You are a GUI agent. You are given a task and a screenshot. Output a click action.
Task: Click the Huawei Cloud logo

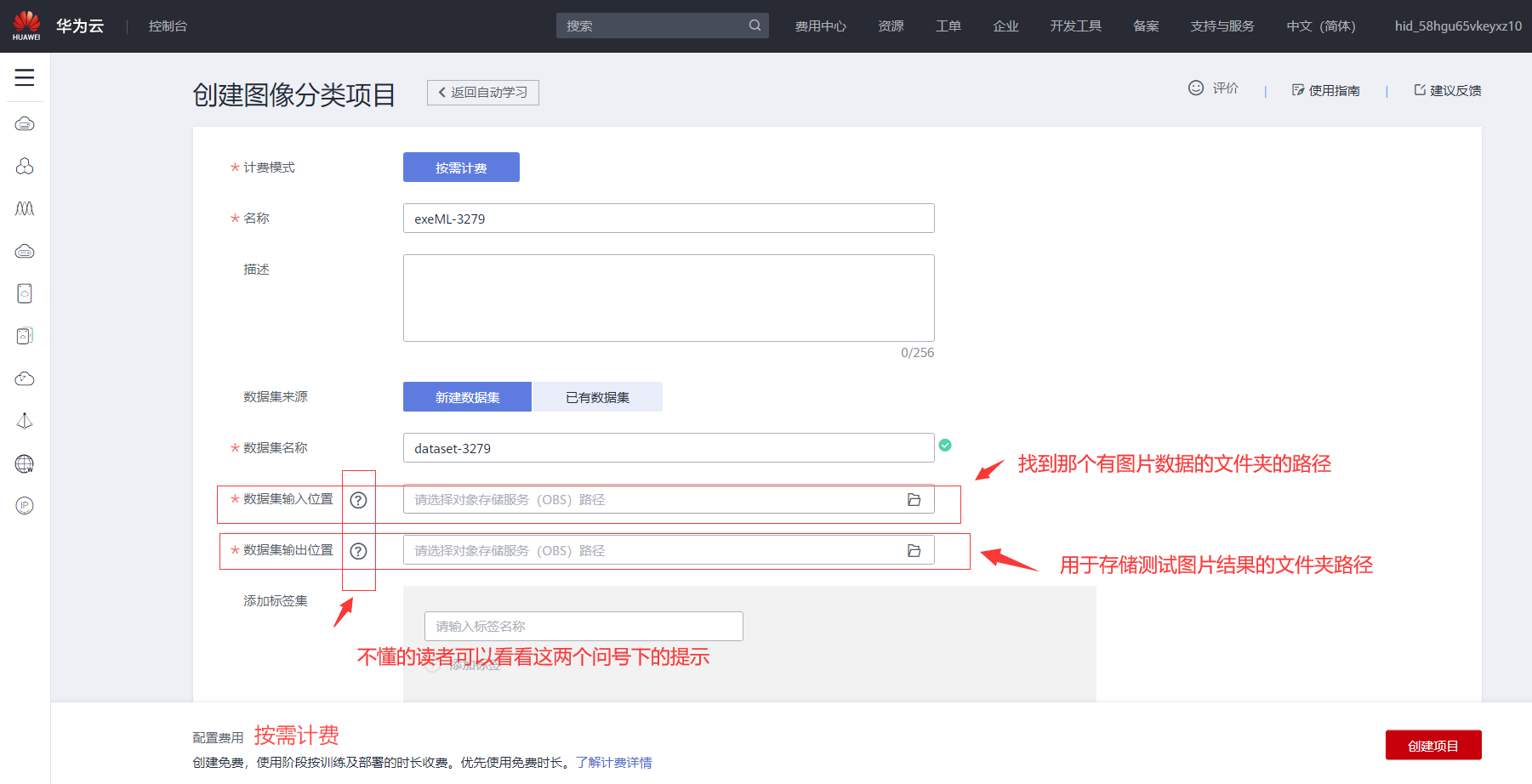point(26,26)
